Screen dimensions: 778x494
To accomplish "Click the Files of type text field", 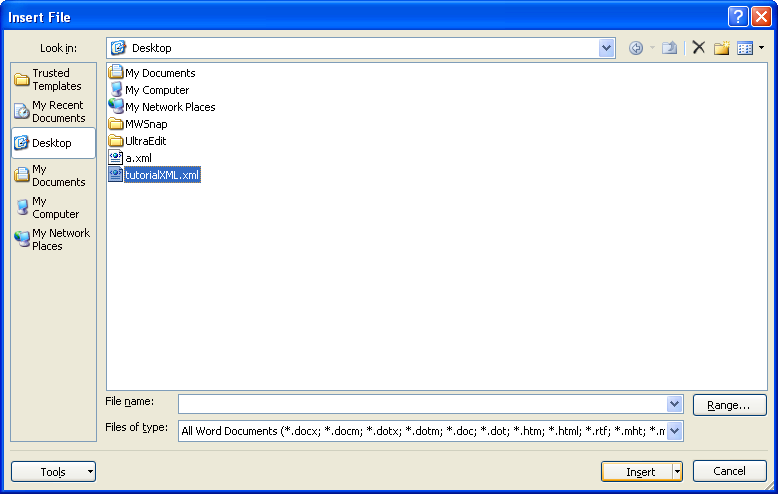I will pos(422,431).
